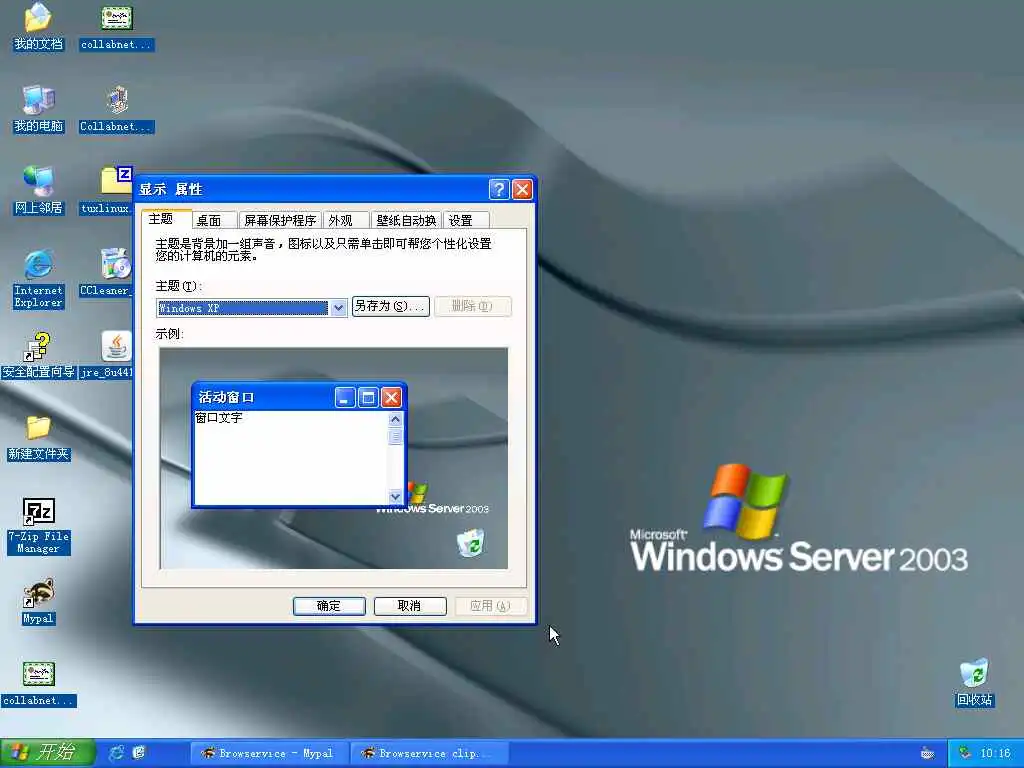Click the 另存为 button
1024x768 pixels.
pos(391,306)
